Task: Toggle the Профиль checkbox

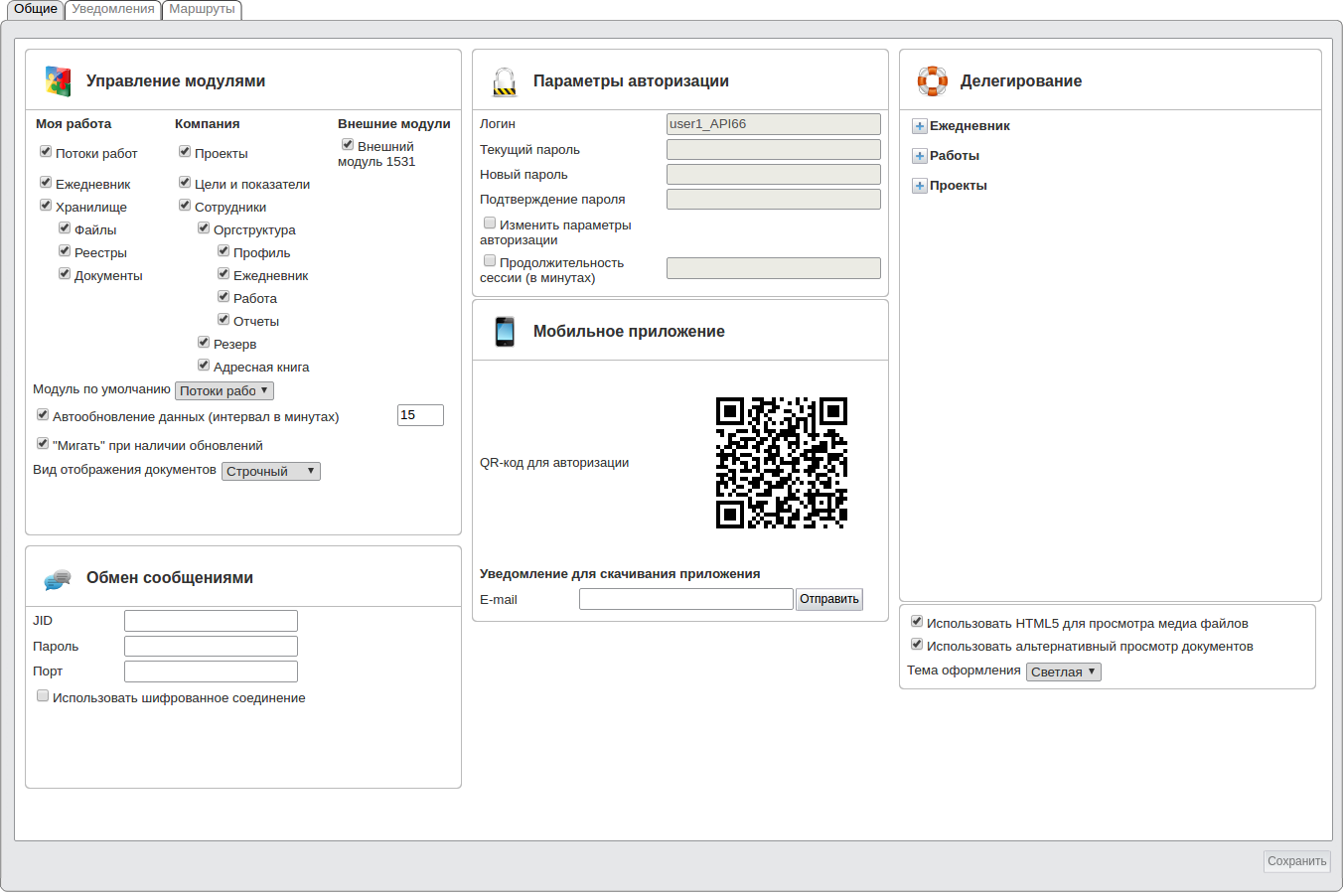Action: [224, 250]
